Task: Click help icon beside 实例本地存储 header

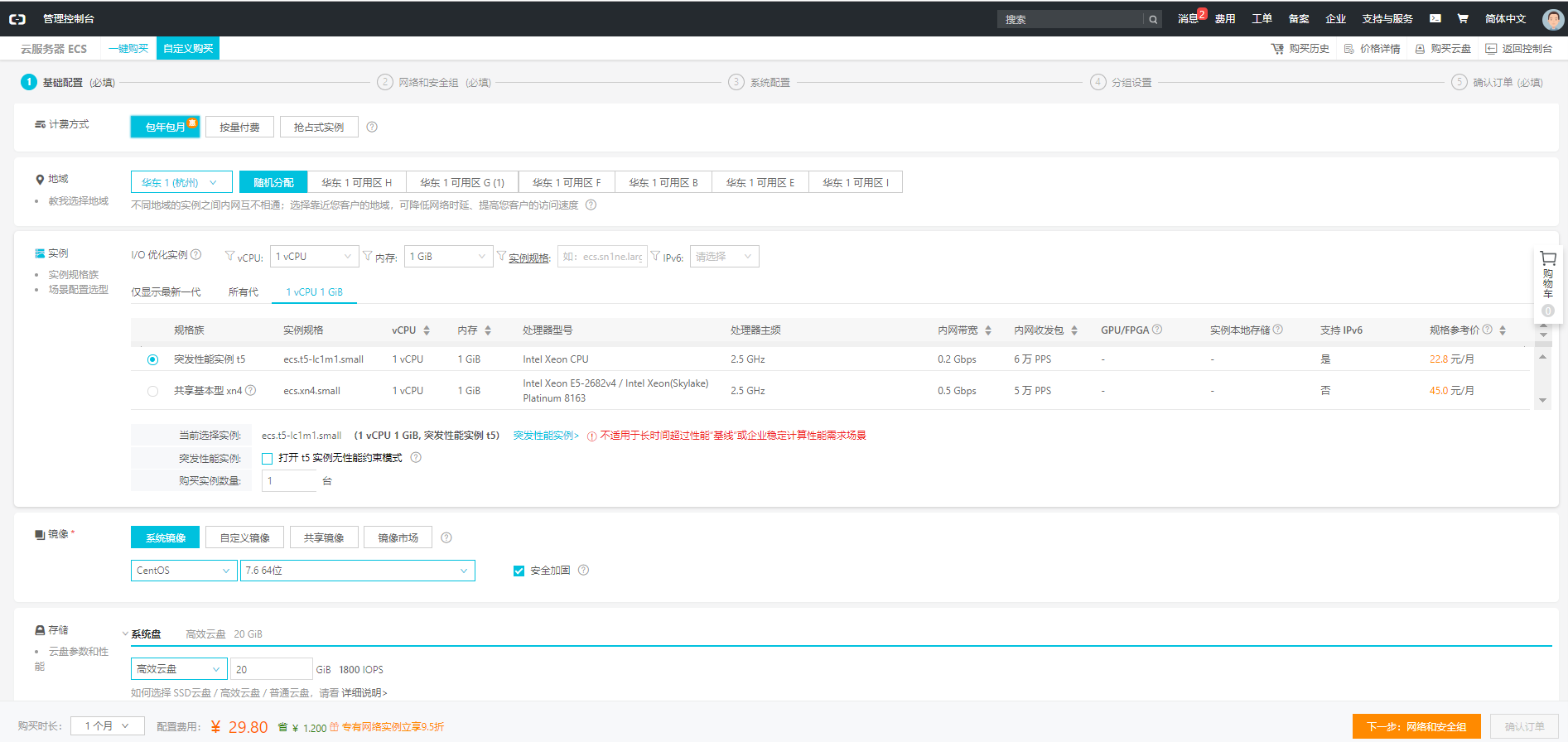Action: [1278, 330]
